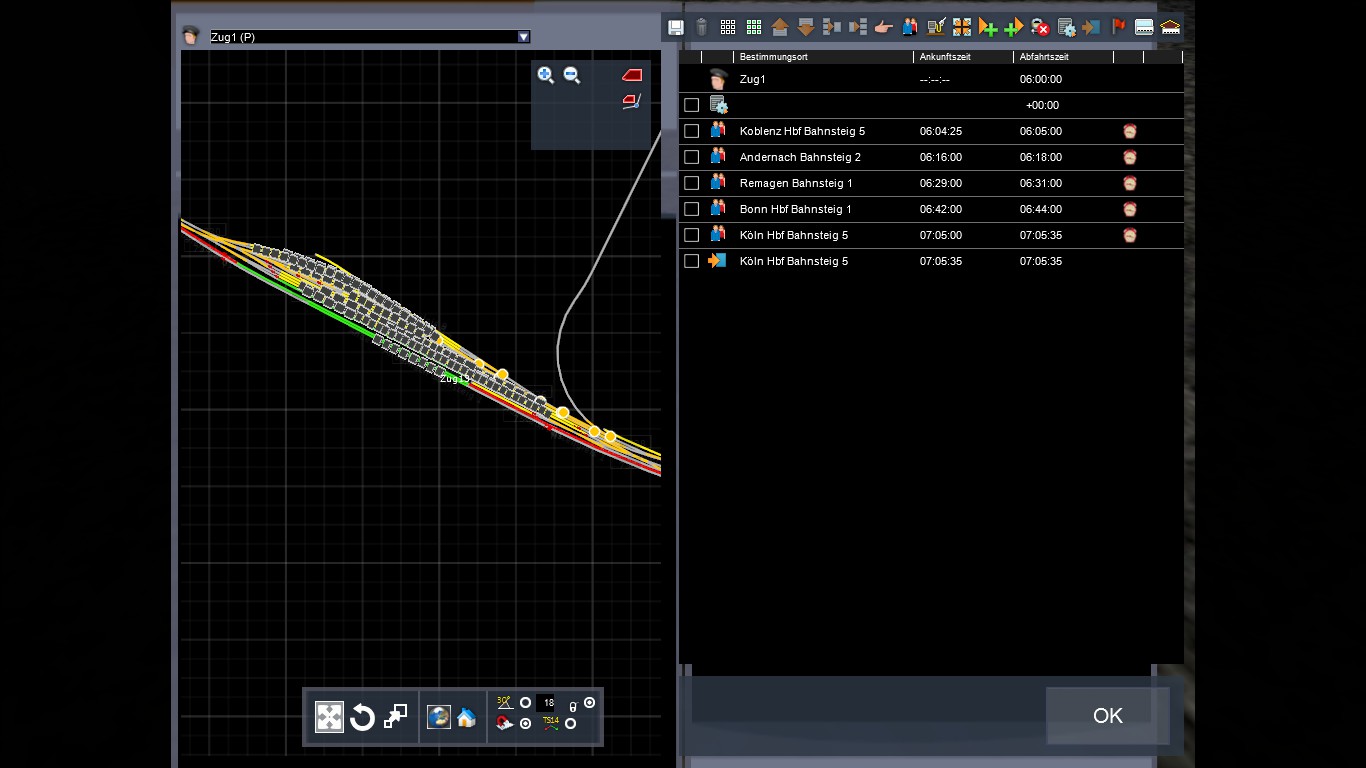
Task: Check the Andernach Bahnsteig 2 row checkbox
Action: pos(691,157)
